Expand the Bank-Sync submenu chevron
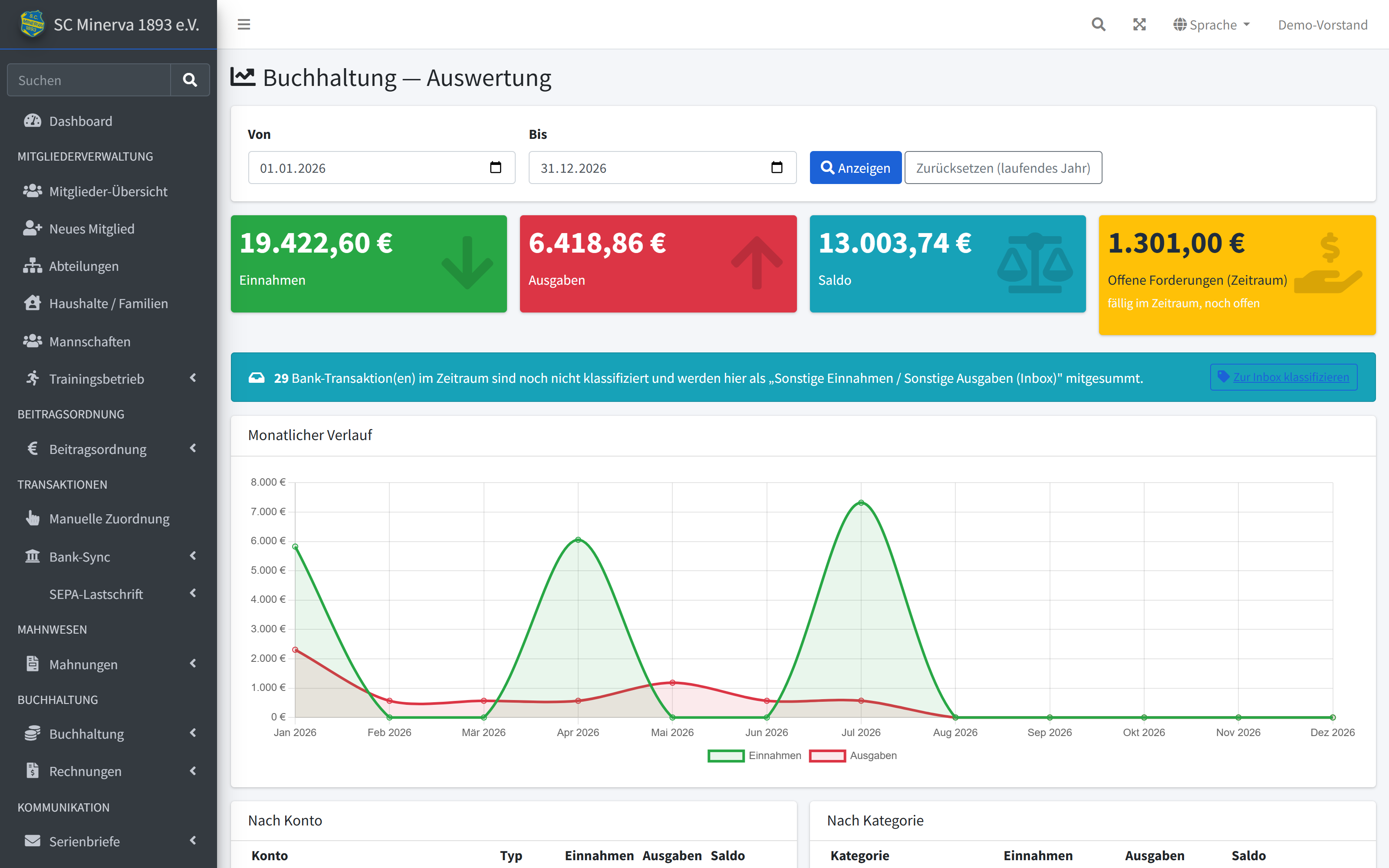 point(193,556)
